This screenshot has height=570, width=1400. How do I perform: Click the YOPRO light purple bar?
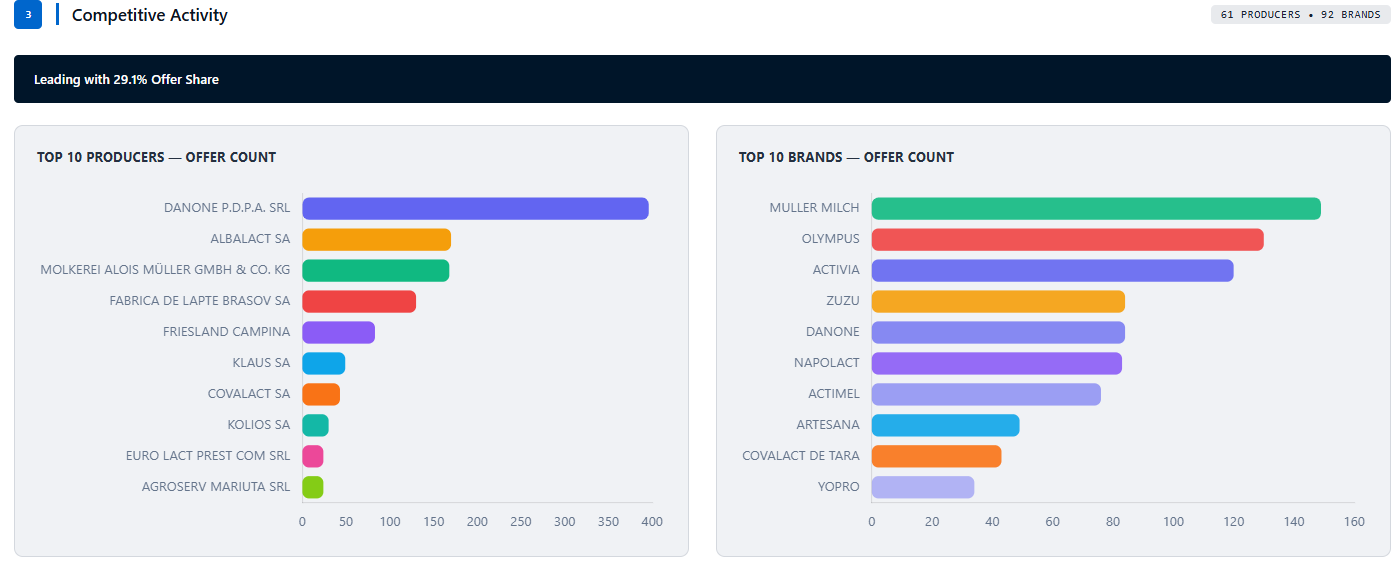922,487
